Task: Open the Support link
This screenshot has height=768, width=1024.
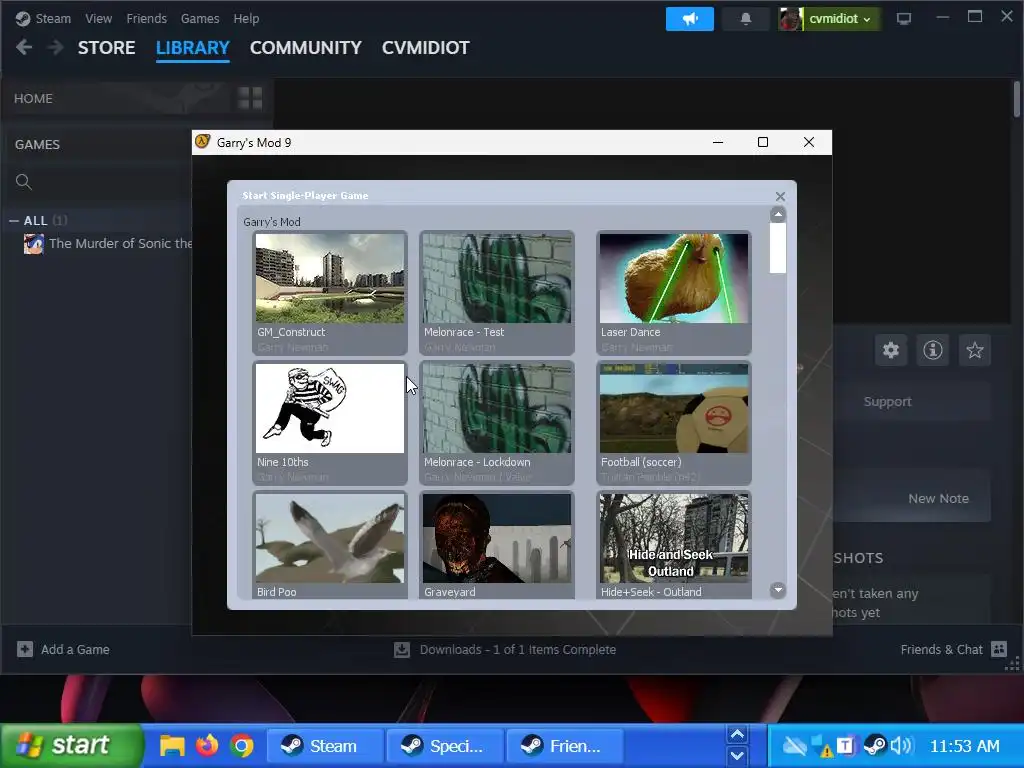Action: point(887,402)
